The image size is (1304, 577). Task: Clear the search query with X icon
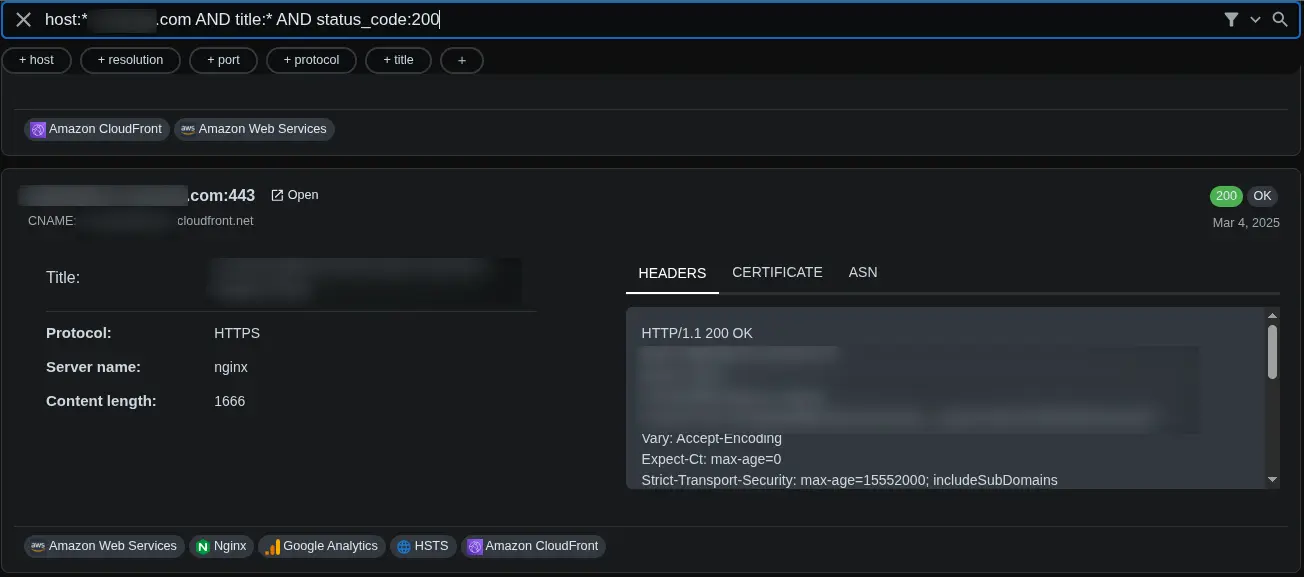(x=23, y=20)
